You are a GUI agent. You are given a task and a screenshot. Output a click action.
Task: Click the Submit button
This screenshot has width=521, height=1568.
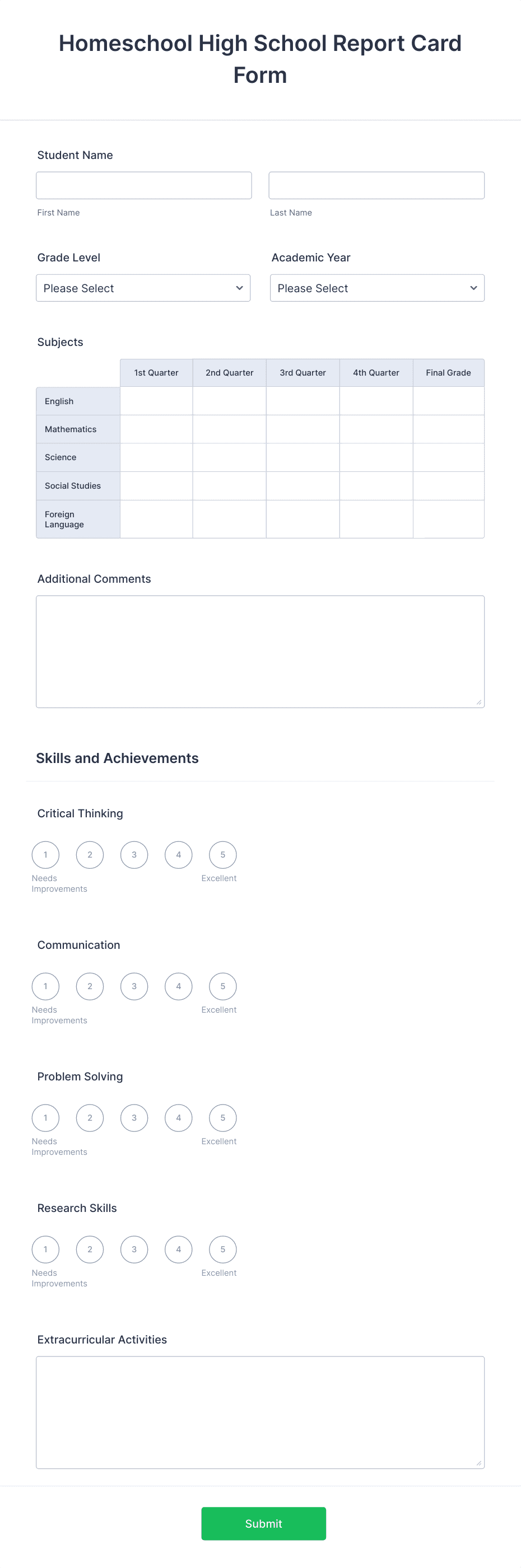(x=263, y=1524)
